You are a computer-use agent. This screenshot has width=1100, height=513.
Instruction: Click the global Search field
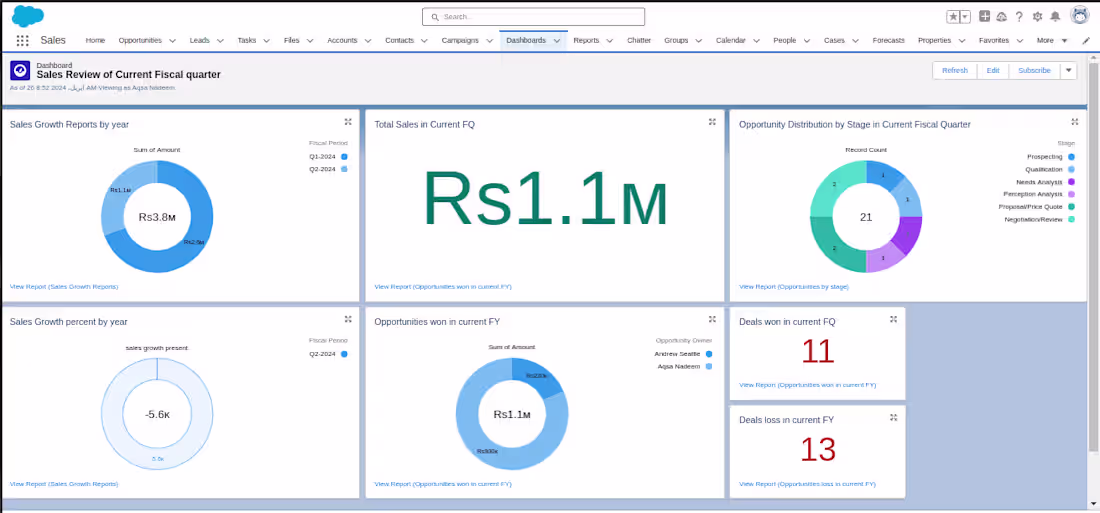point(533,17)
